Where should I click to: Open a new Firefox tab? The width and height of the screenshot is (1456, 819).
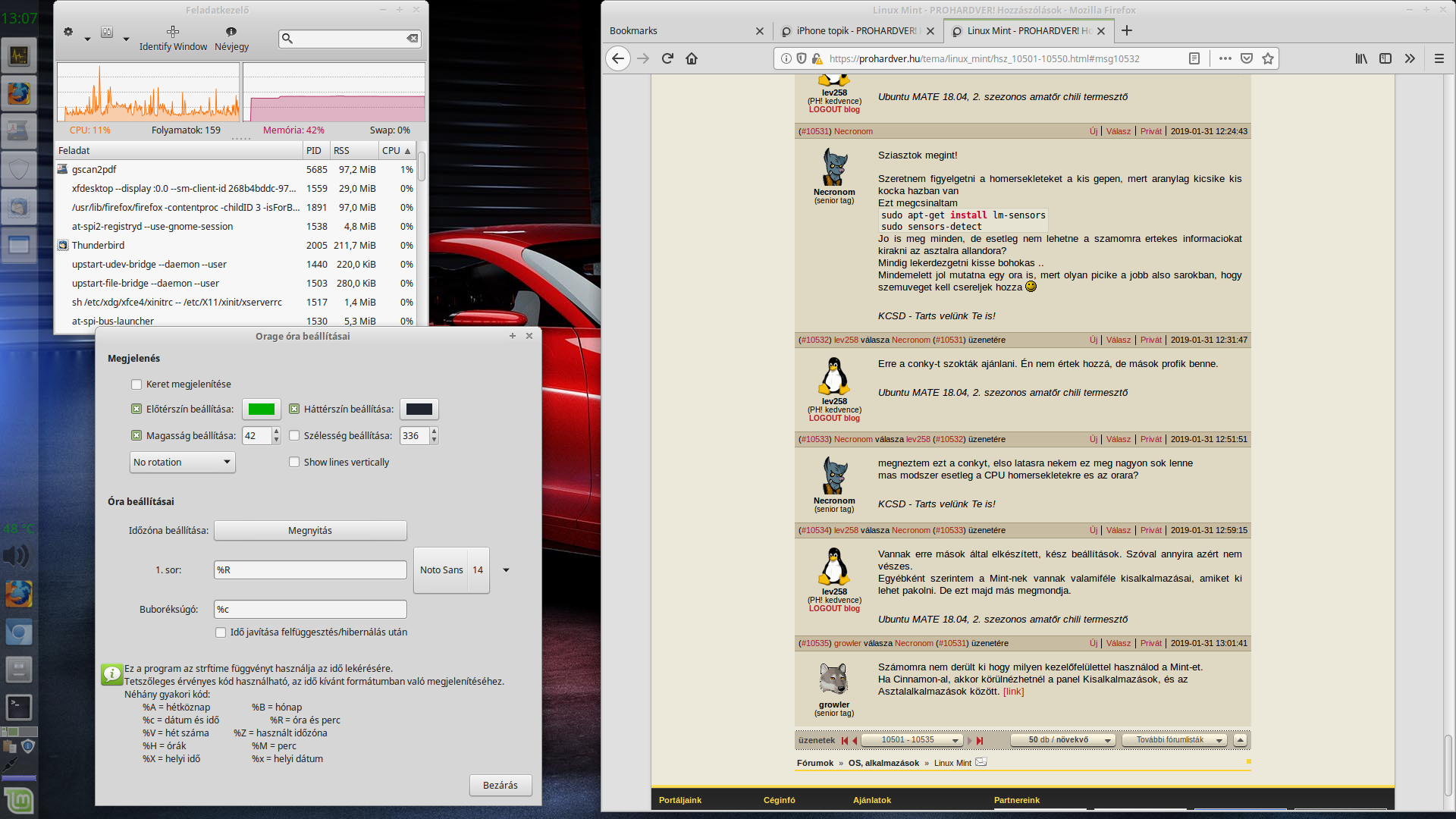pyautogui.click(x=1127, y=30)
